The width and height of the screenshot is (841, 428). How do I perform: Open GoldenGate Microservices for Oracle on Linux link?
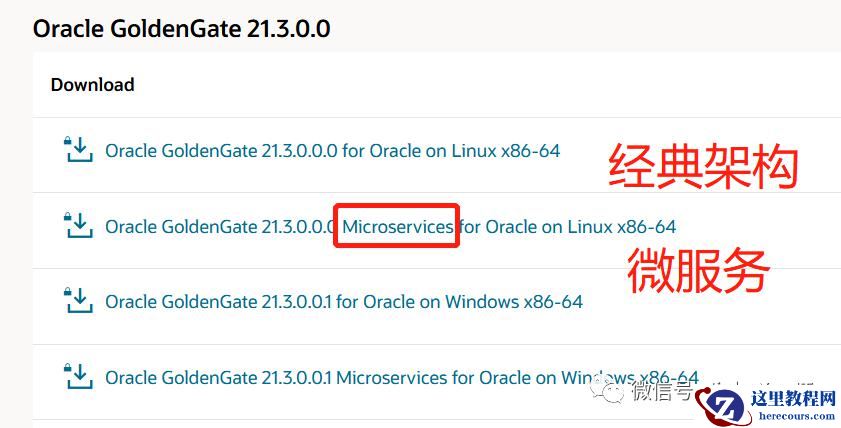point(390,226)
